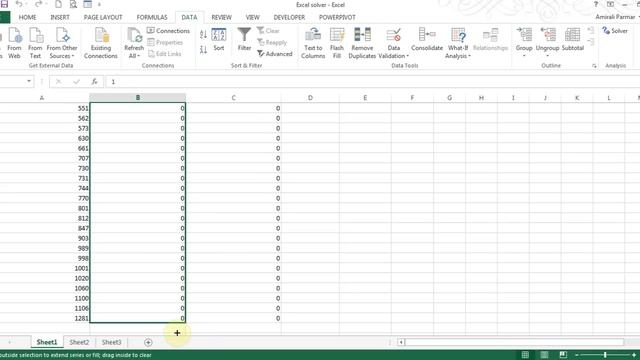Image resolution: width=640 pixels, height=360 pixels.
Task: Click the Clear filter button
Action: click(268, 31)
